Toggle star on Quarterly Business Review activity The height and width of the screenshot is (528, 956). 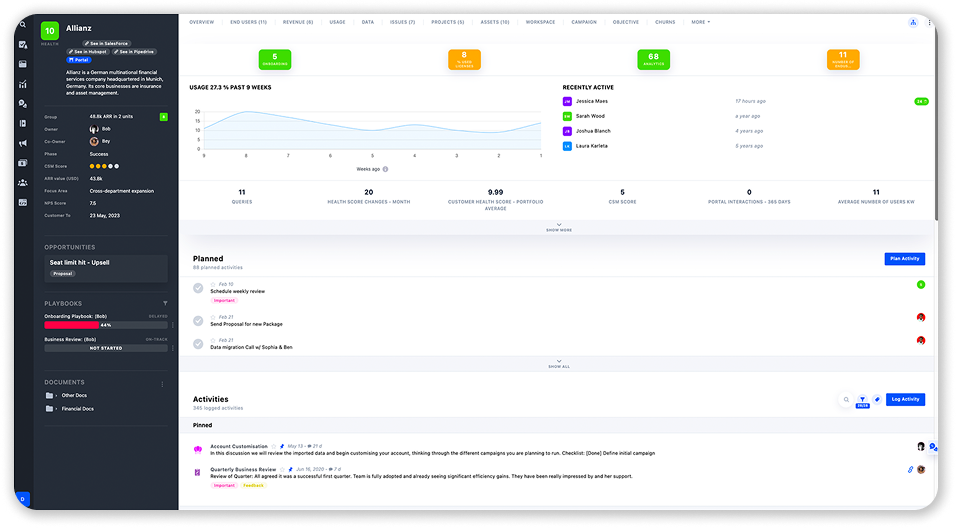(x=282, y=469)
